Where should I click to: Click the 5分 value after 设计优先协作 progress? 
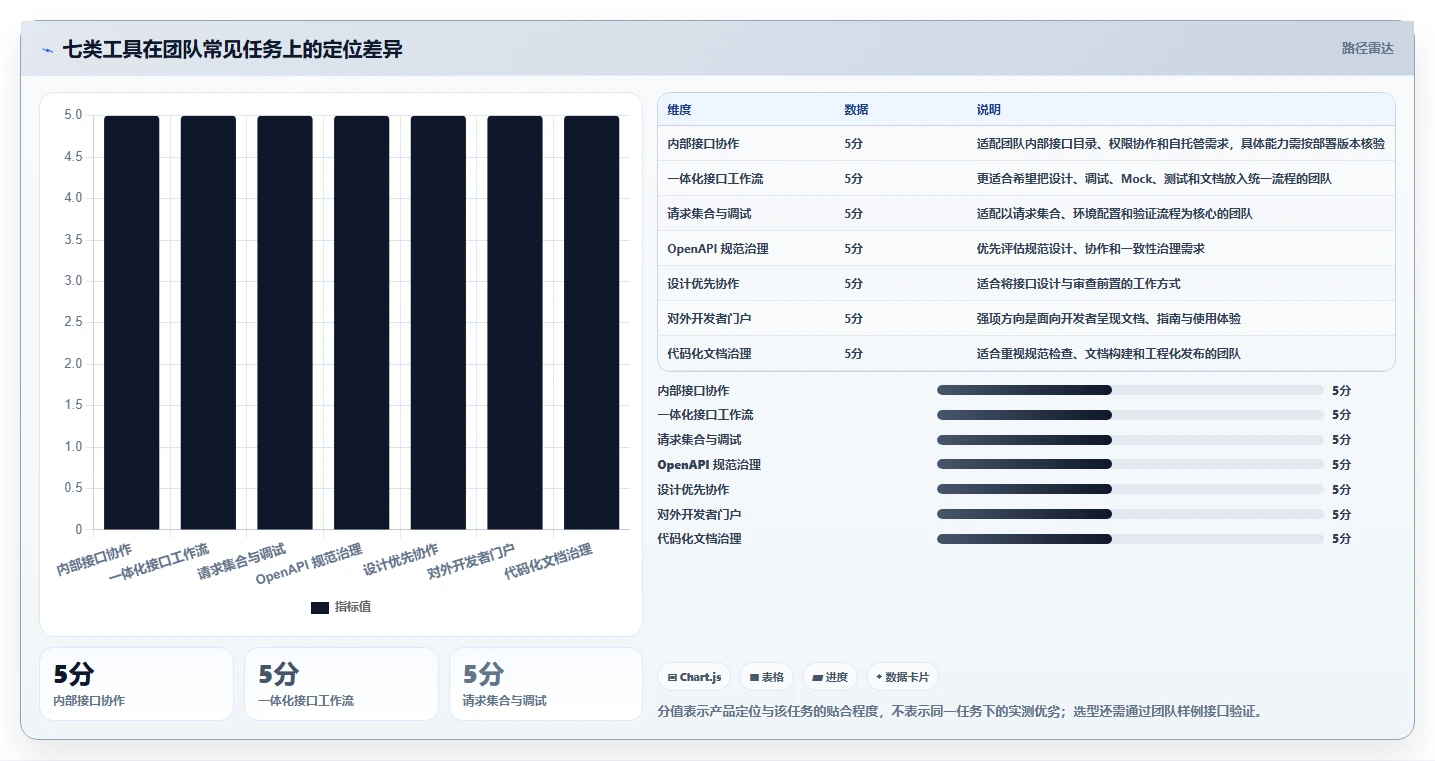click(x=1341, y=490)
